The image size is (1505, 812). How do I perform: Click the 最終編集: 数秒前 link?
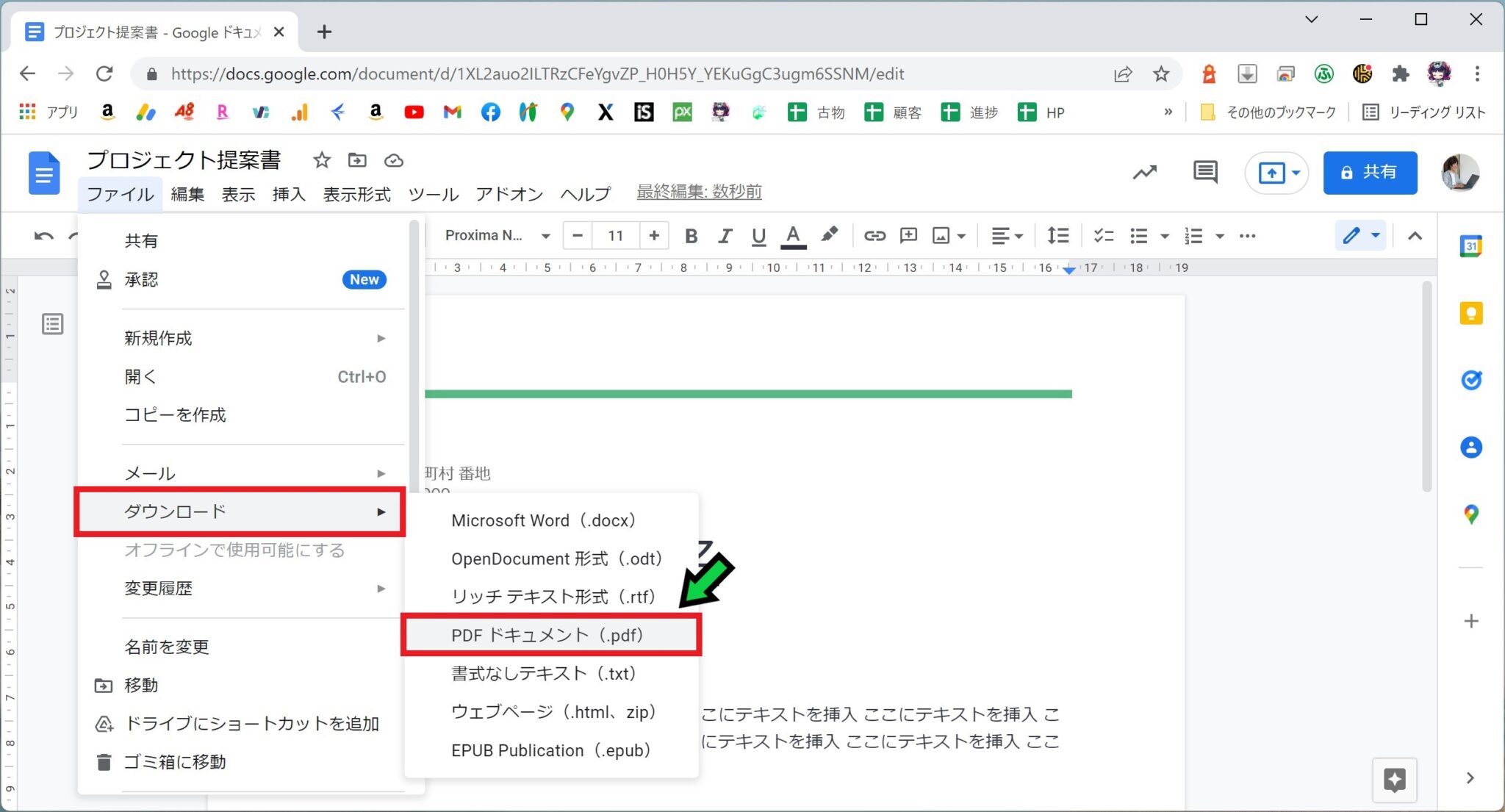coord(699,192)
